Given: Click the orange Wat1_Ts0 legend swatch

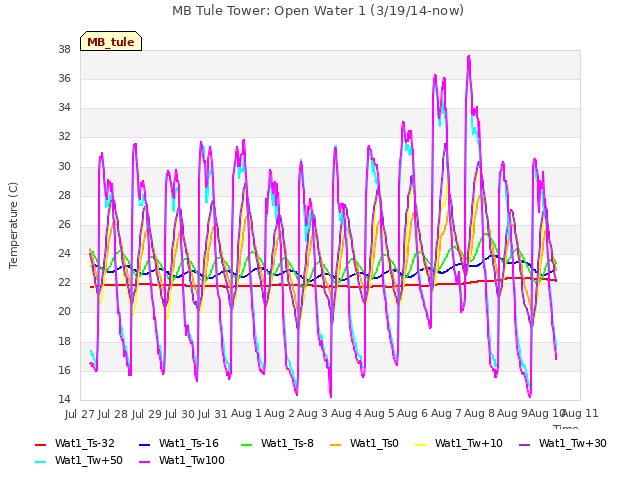Looking at the screenshot, I should pyautogui.click(x=336, y=444).
